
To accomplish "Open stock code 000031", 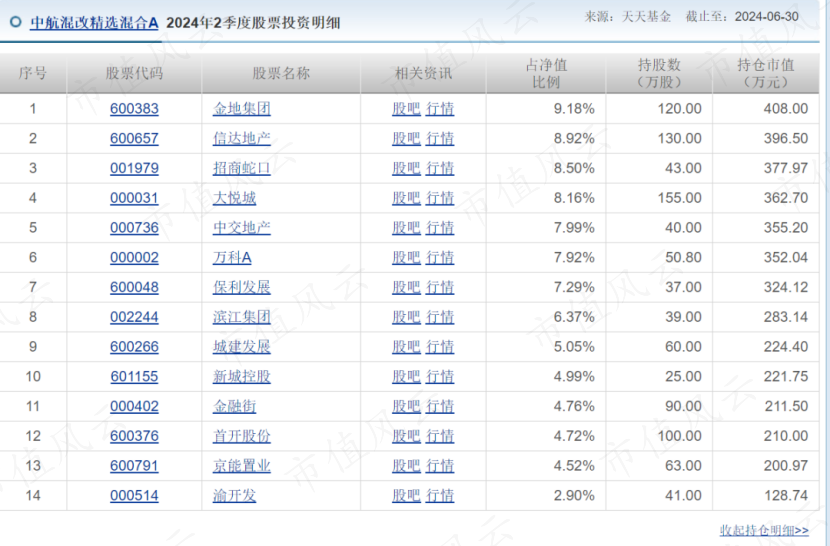I will click(134, 198).
